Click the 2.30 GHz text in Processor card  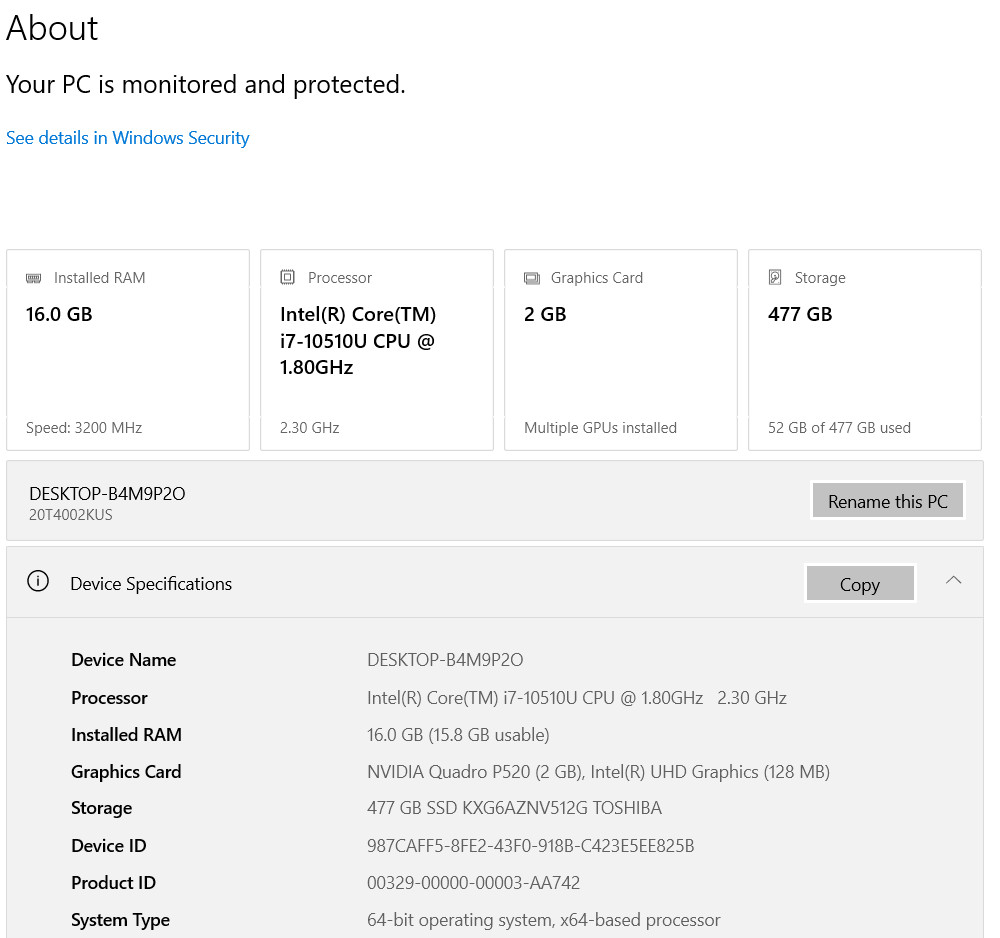tap(309, 428)
